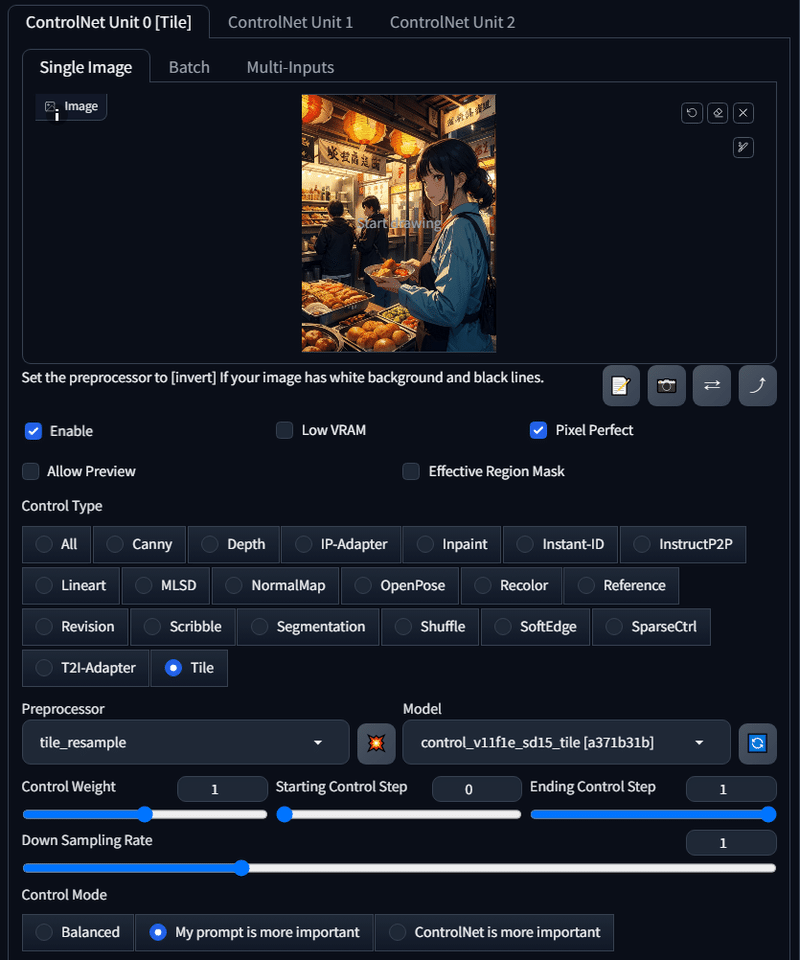
Task: Open the brush adjustment icon below the X button
Action: tap(743, 148)
